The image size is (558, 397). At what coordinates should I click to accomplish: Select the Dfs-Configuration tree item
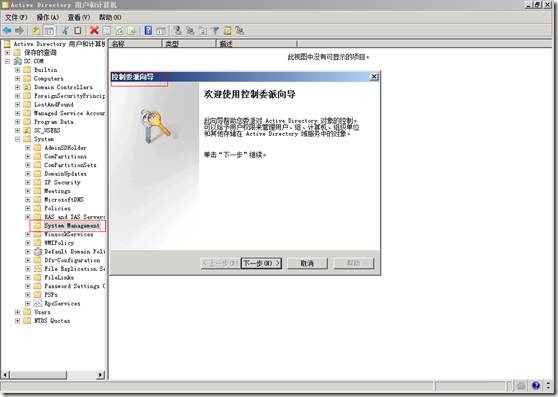(x=72, y=260)
